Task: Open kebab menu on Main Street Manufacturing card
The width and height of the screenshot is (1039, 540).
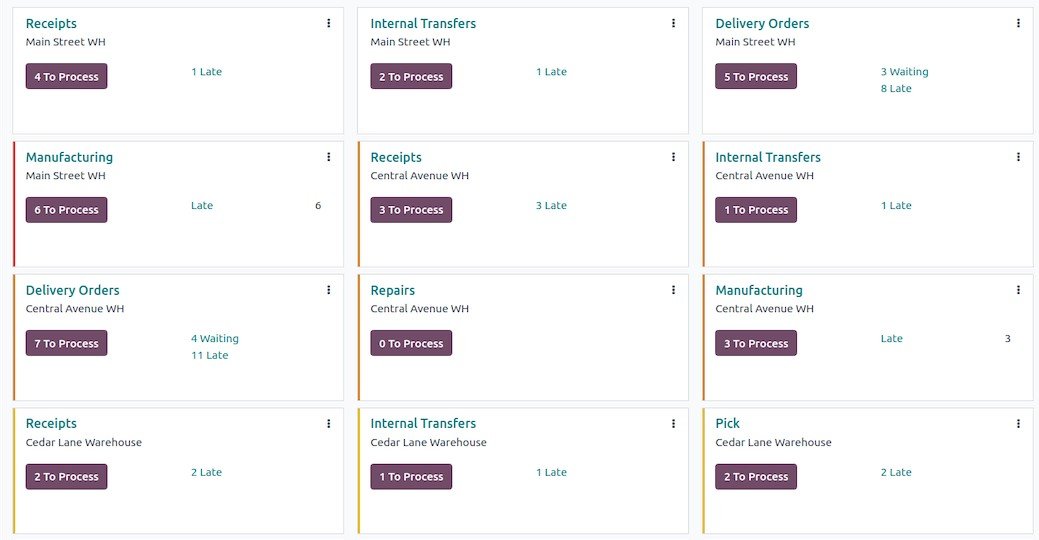Action: click(329, 157)
